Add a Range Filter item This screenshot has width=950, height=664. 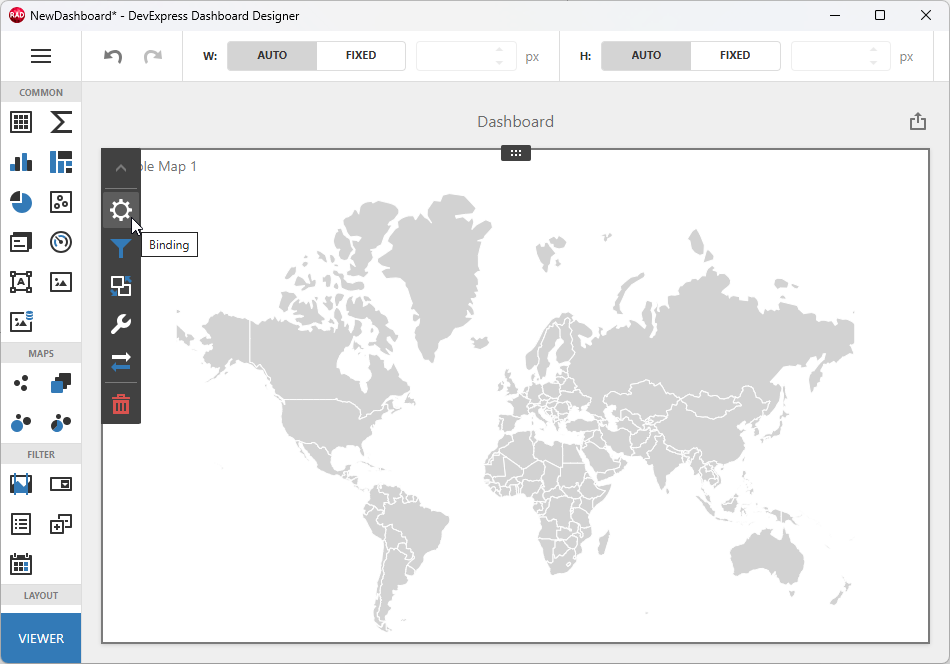(x=21, y=483)
